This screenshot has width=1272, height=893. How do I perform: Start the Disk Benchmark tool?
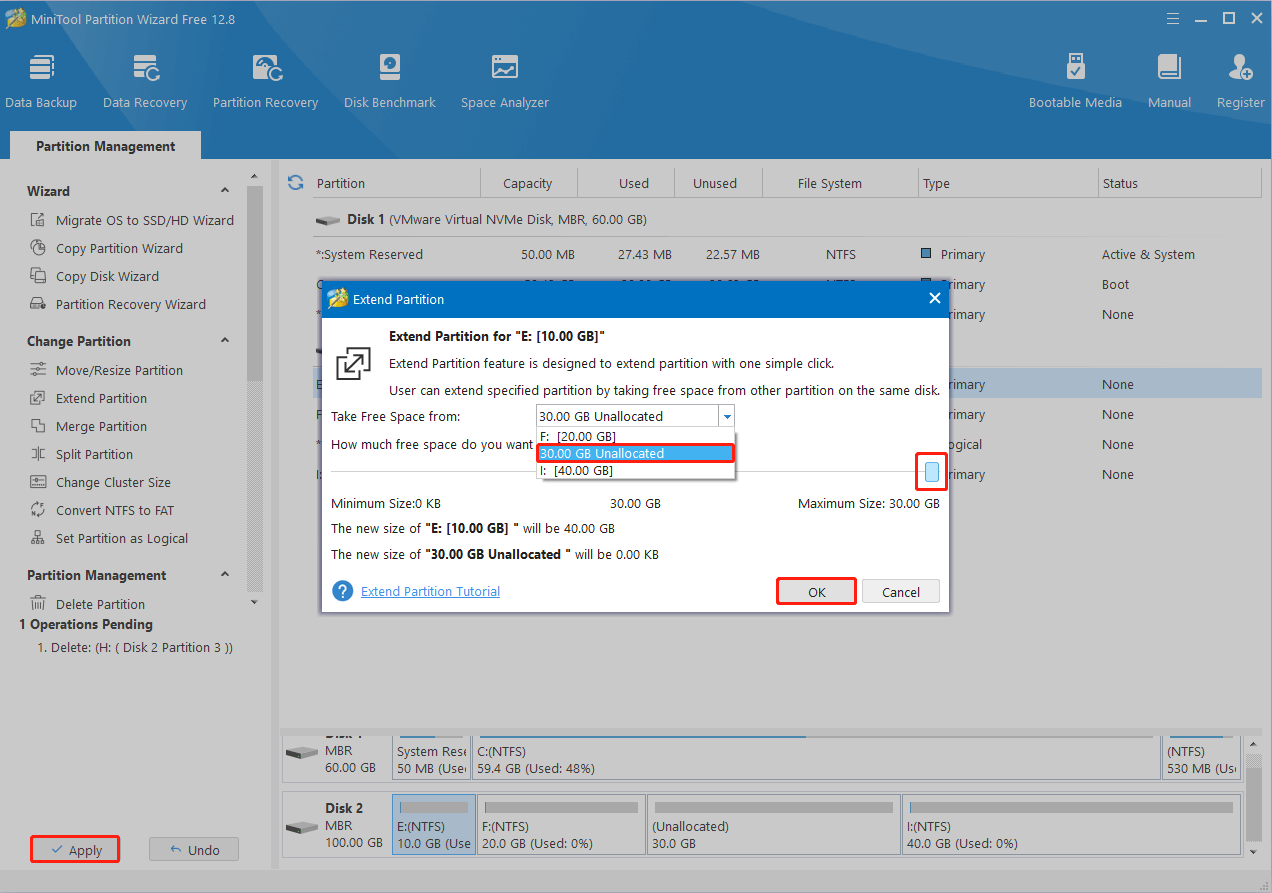[390, 82]
